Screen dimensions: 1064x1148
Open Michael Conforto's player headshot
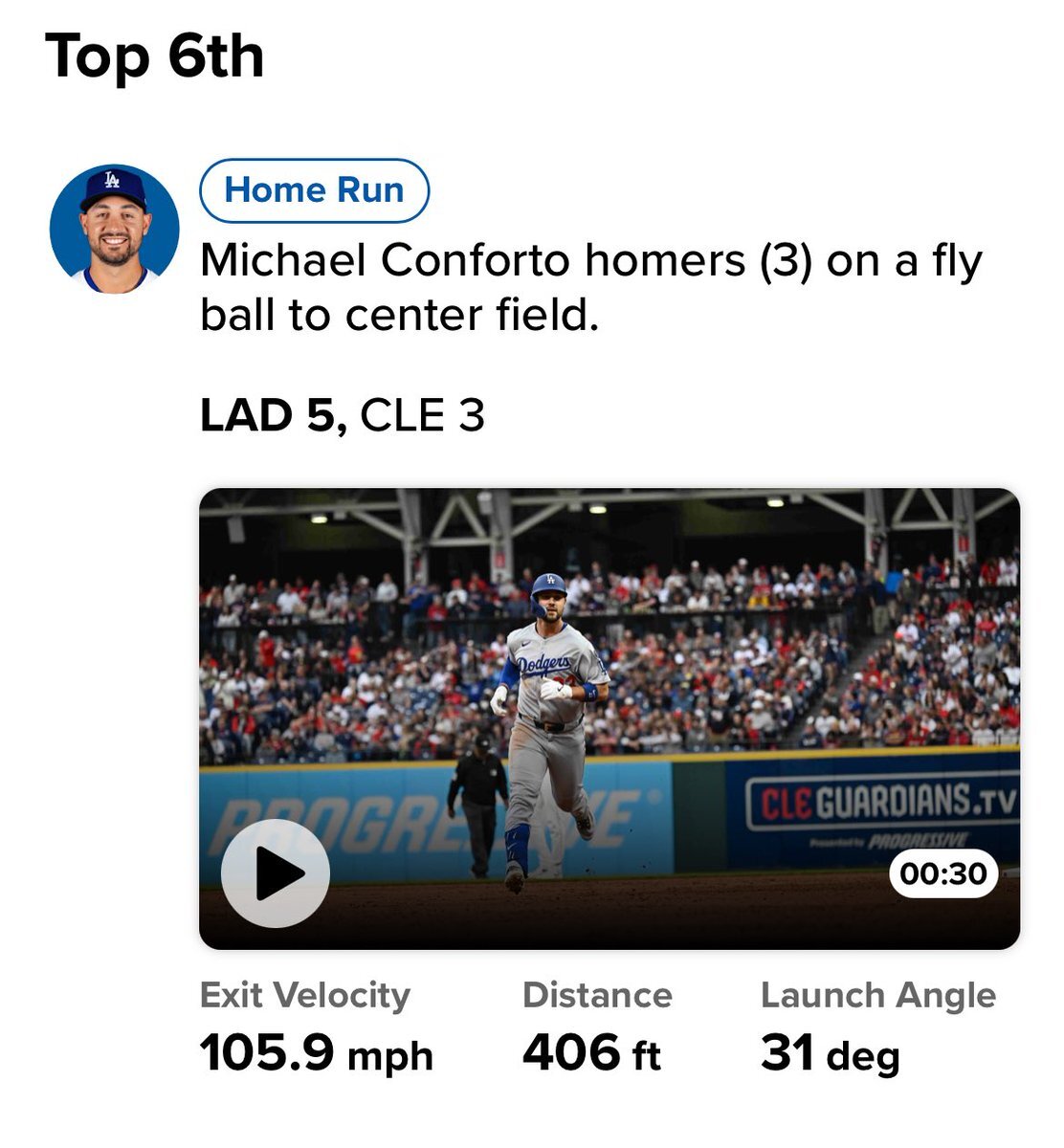114,230
